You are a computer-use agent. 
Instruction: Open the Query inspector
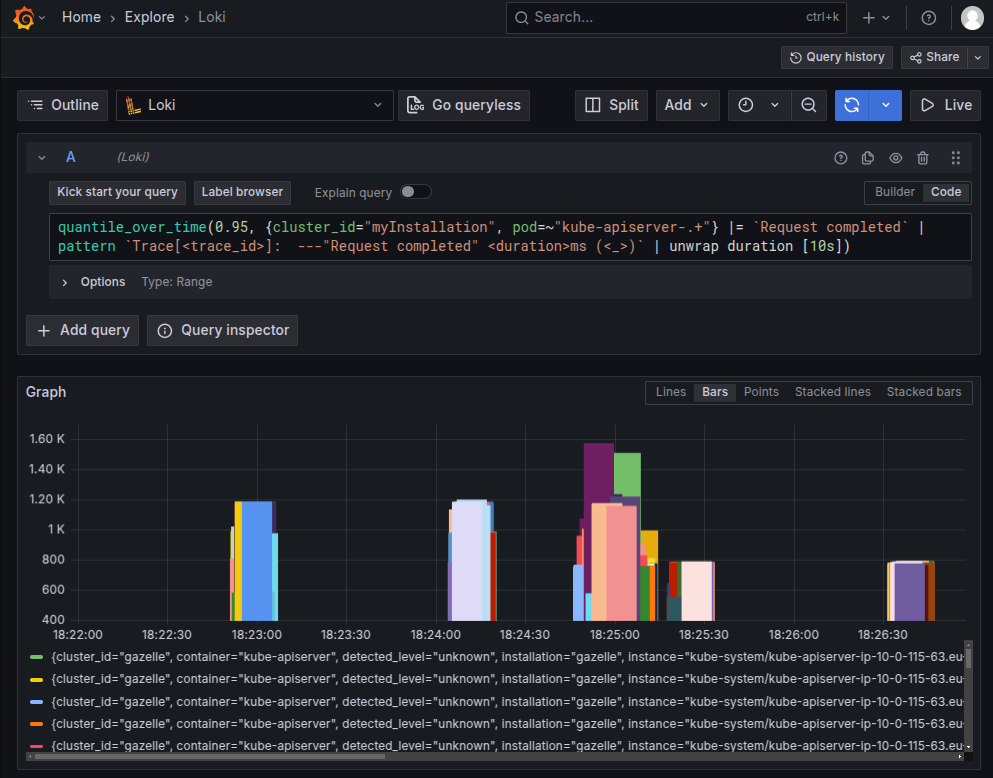(222, 330)
